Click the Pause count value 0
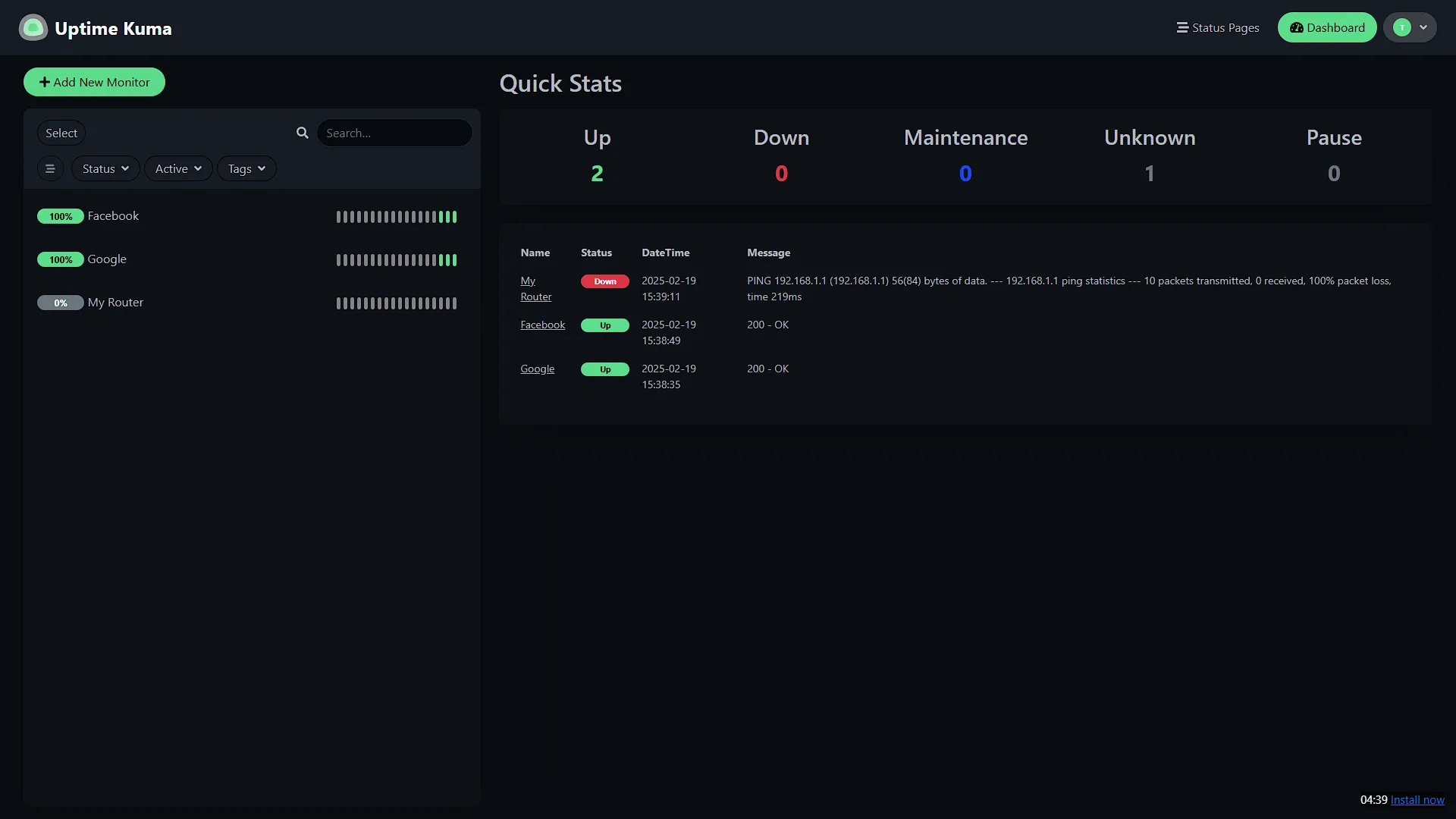The width and height of the screenshot is (1456, 819). 1334,174
